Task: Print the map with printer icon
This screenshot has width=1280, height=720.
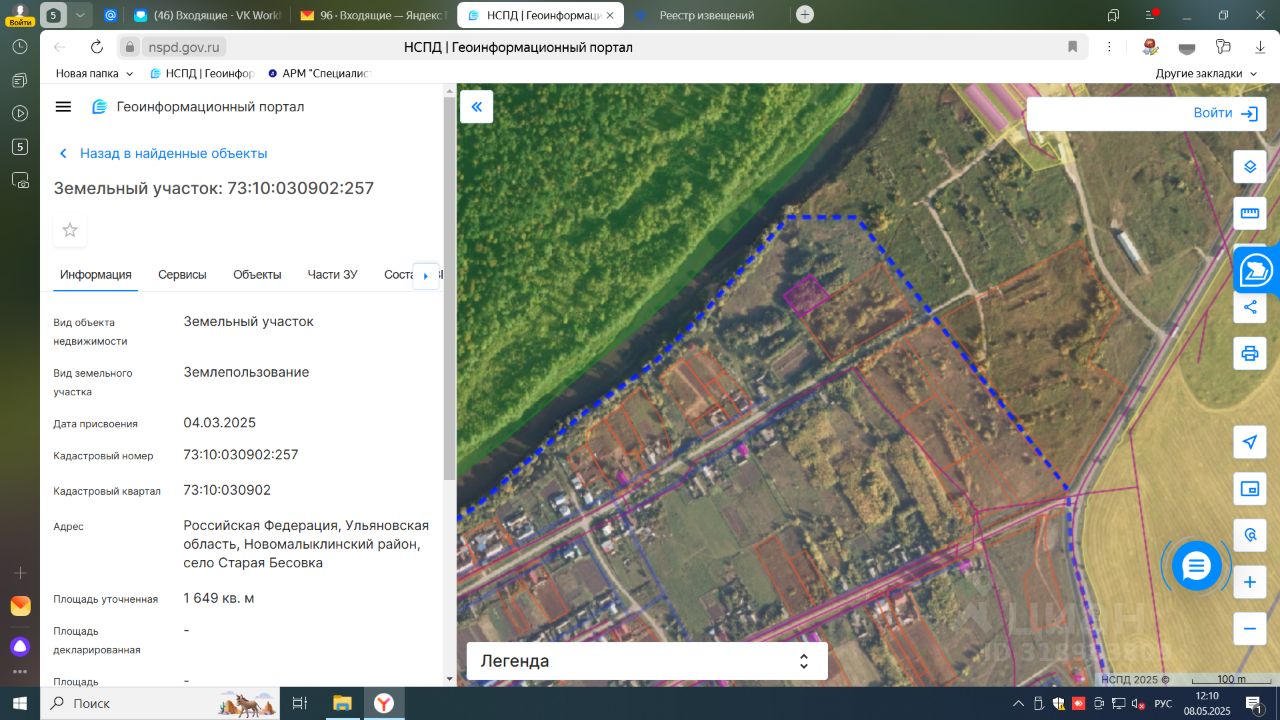Action: 1250,353
